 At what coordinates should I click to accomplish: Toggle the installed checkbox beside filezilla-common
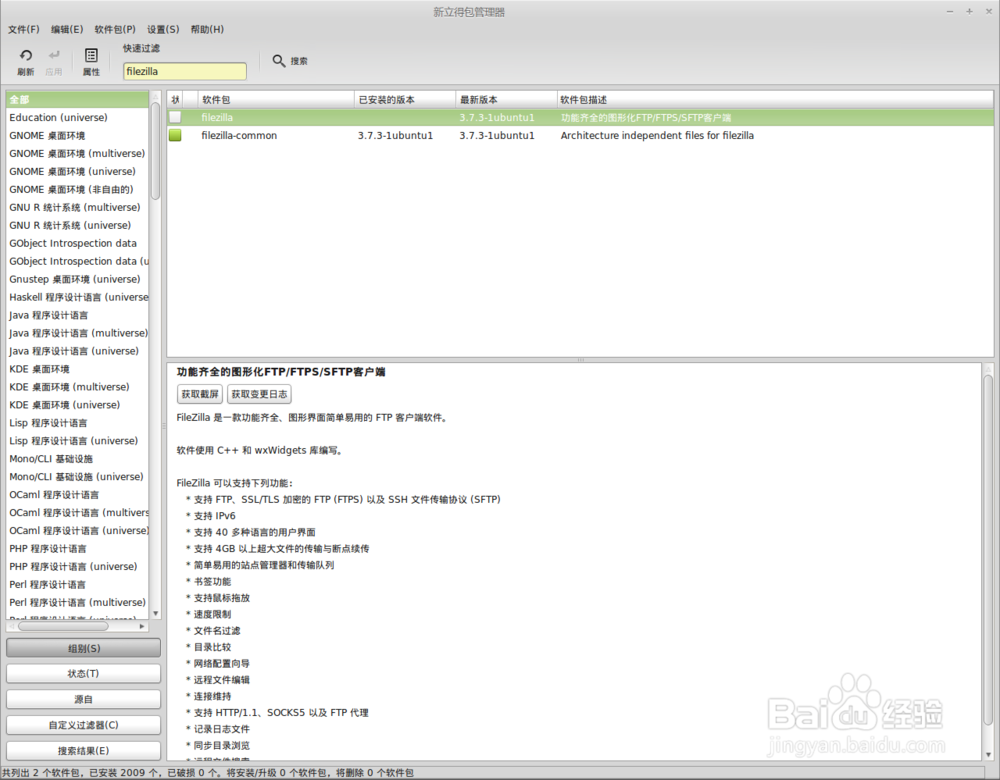click(174, 135)
